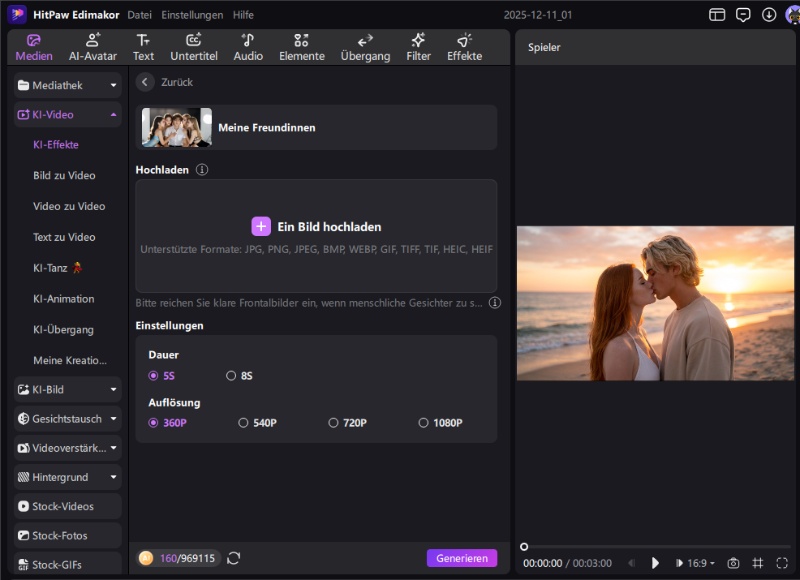The width and height of the screenshot is (800, 580).
Task: Enter fullscreen preview mode
Action: point(782,563)
